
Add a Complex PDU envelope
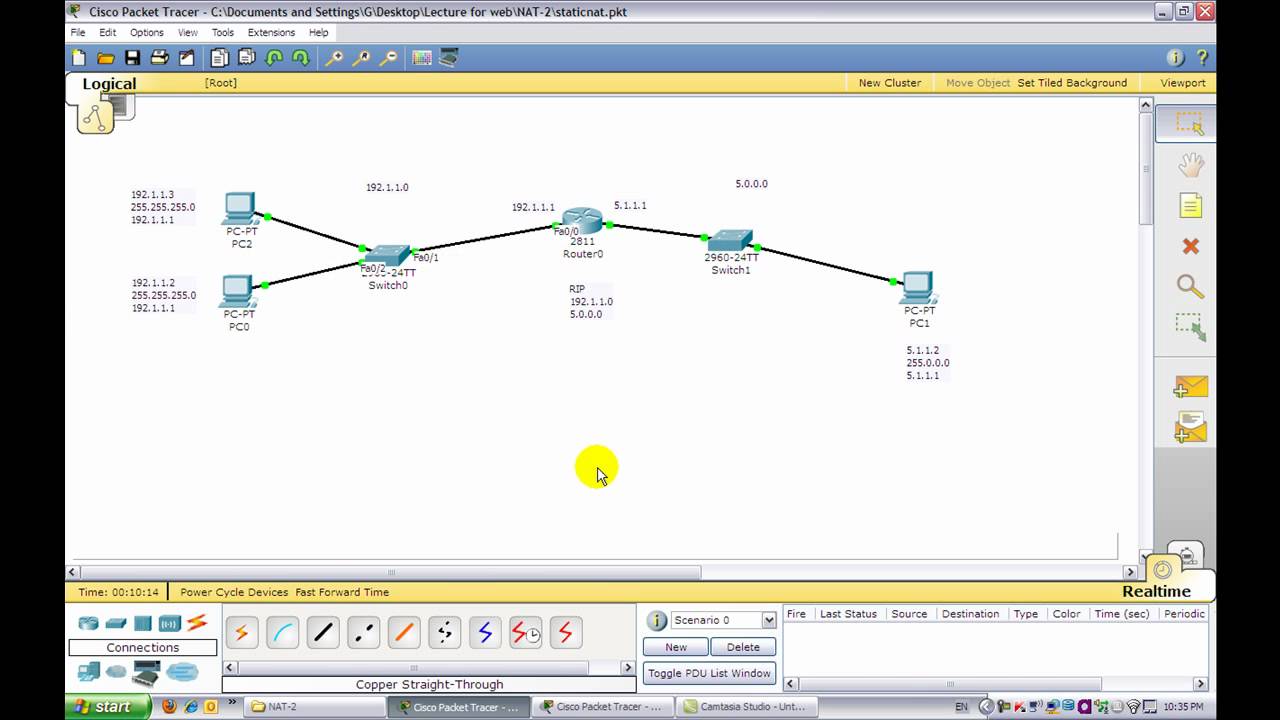(1190, 427)
